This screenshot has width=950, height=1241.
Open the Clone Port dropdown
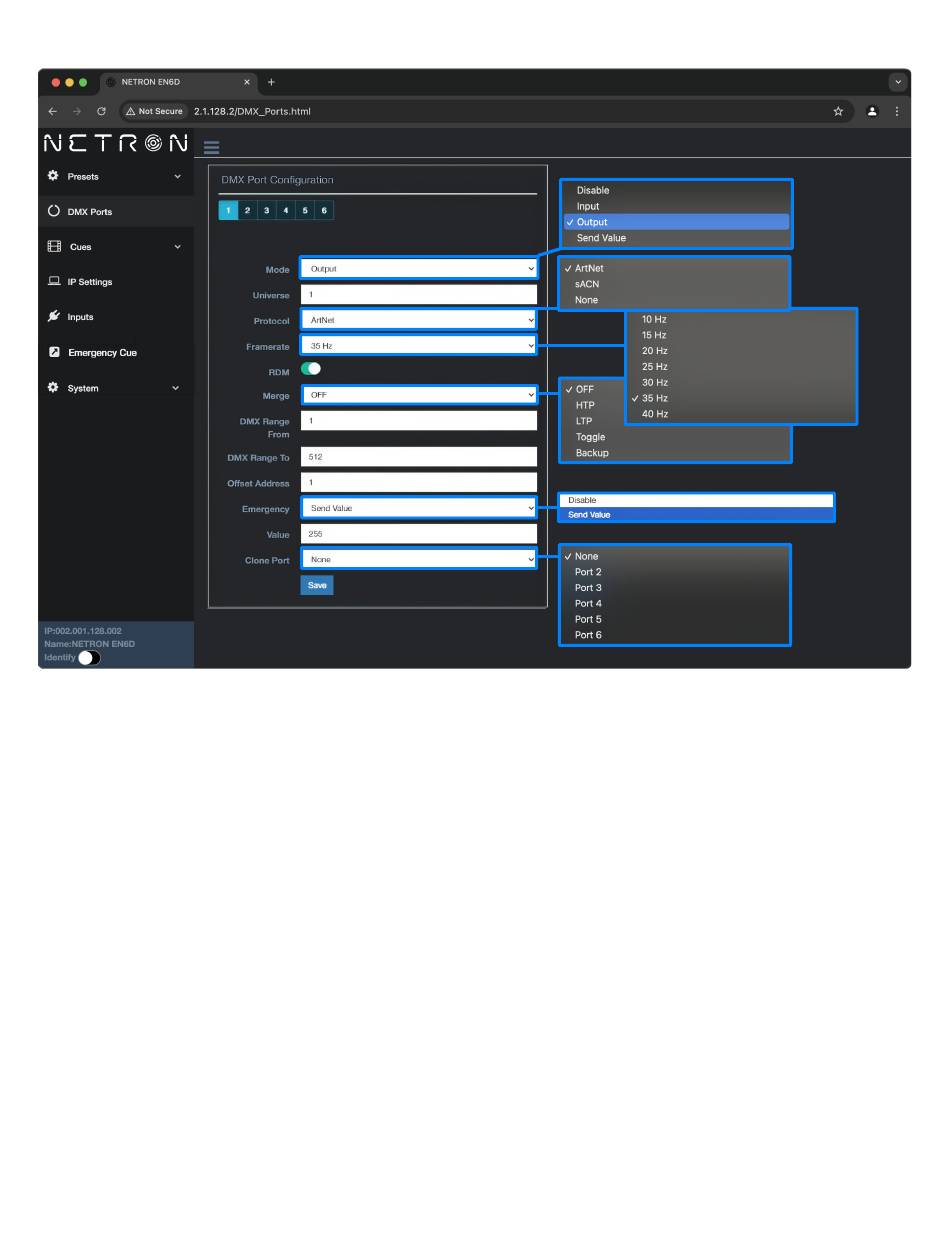tap(419, 560)
